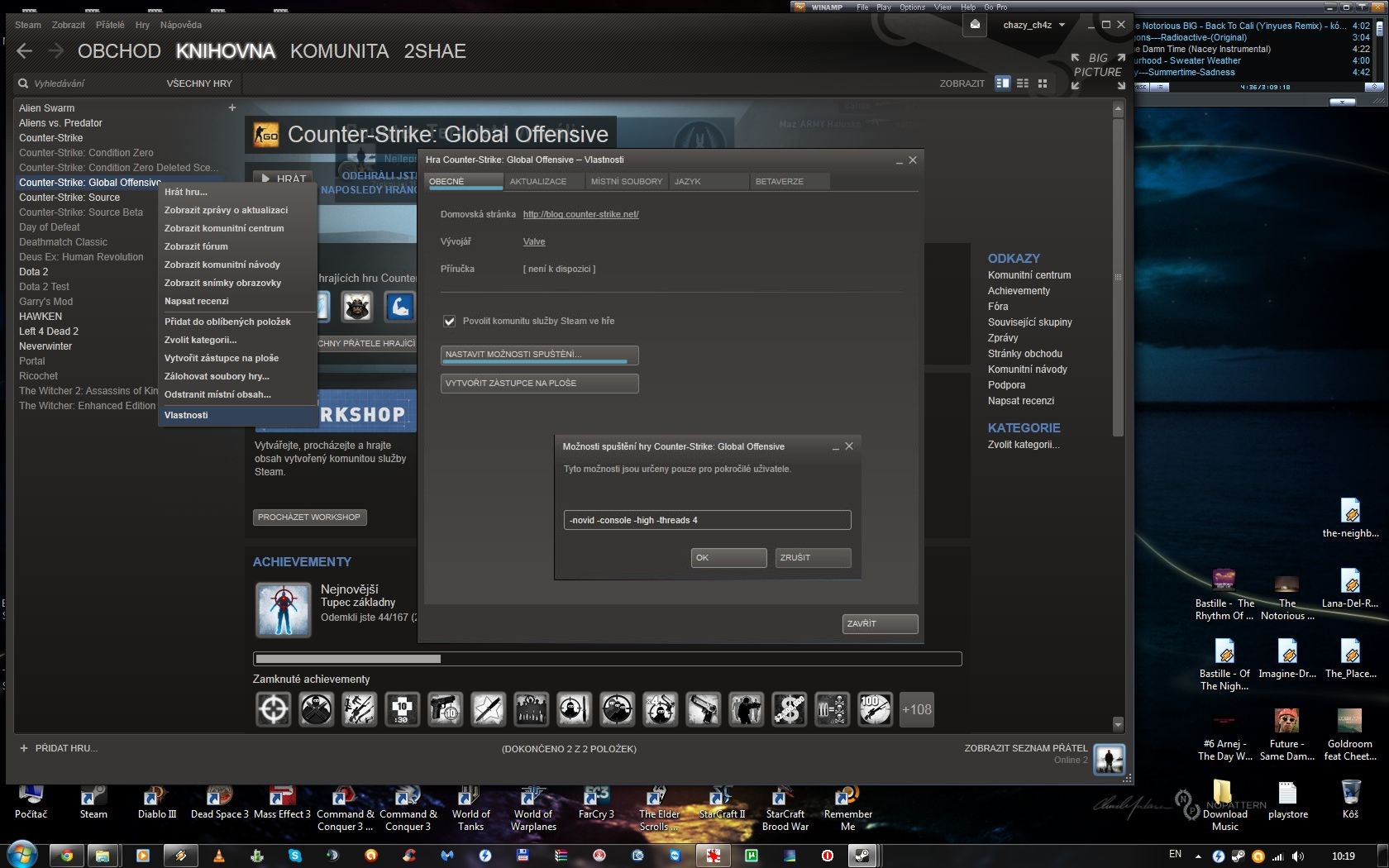Click the Steam back navigation arrow

tap(25, 51)
